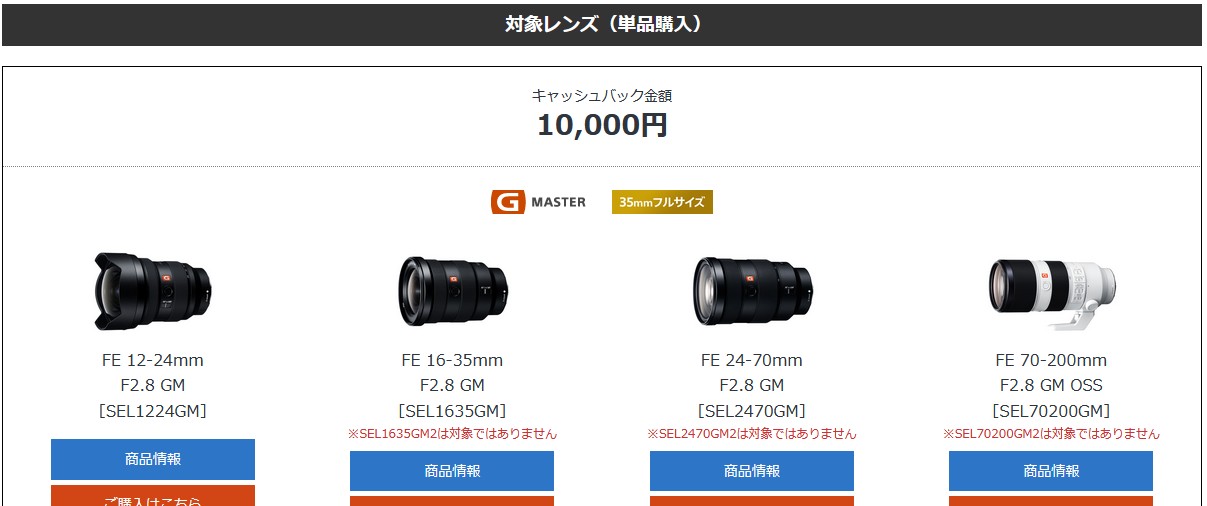Click ご購入はこちら under the 12-24mm lens

click(x=153, y=496)
